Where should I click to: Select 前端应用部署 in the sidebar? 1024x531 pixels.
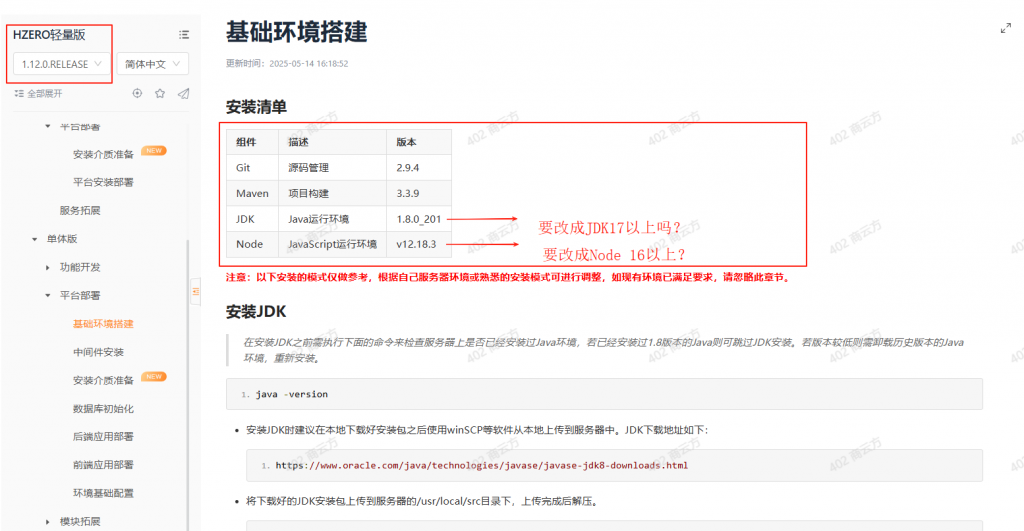point(103,465)
